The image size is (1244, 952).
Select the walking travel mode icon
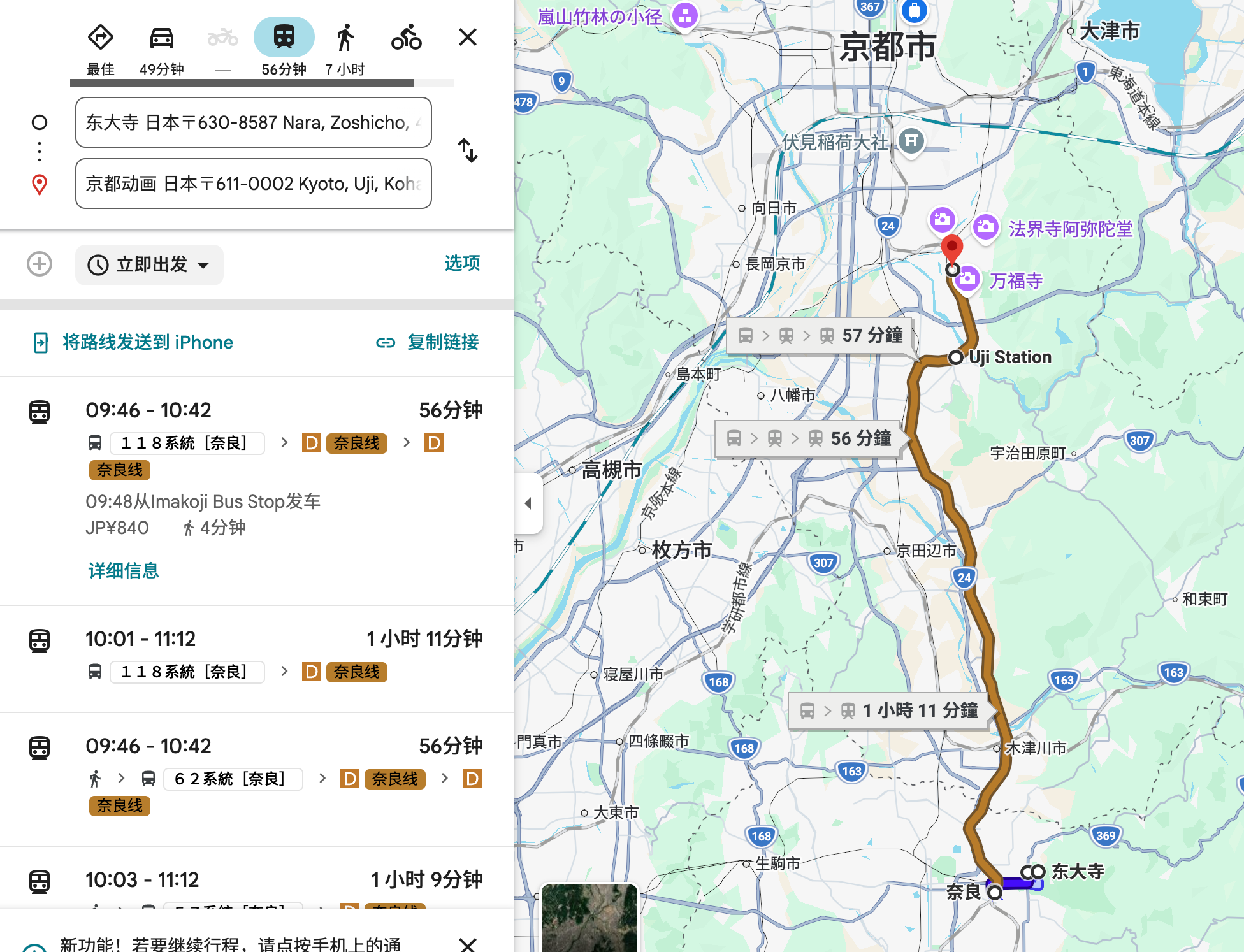[x=345, y=38]
